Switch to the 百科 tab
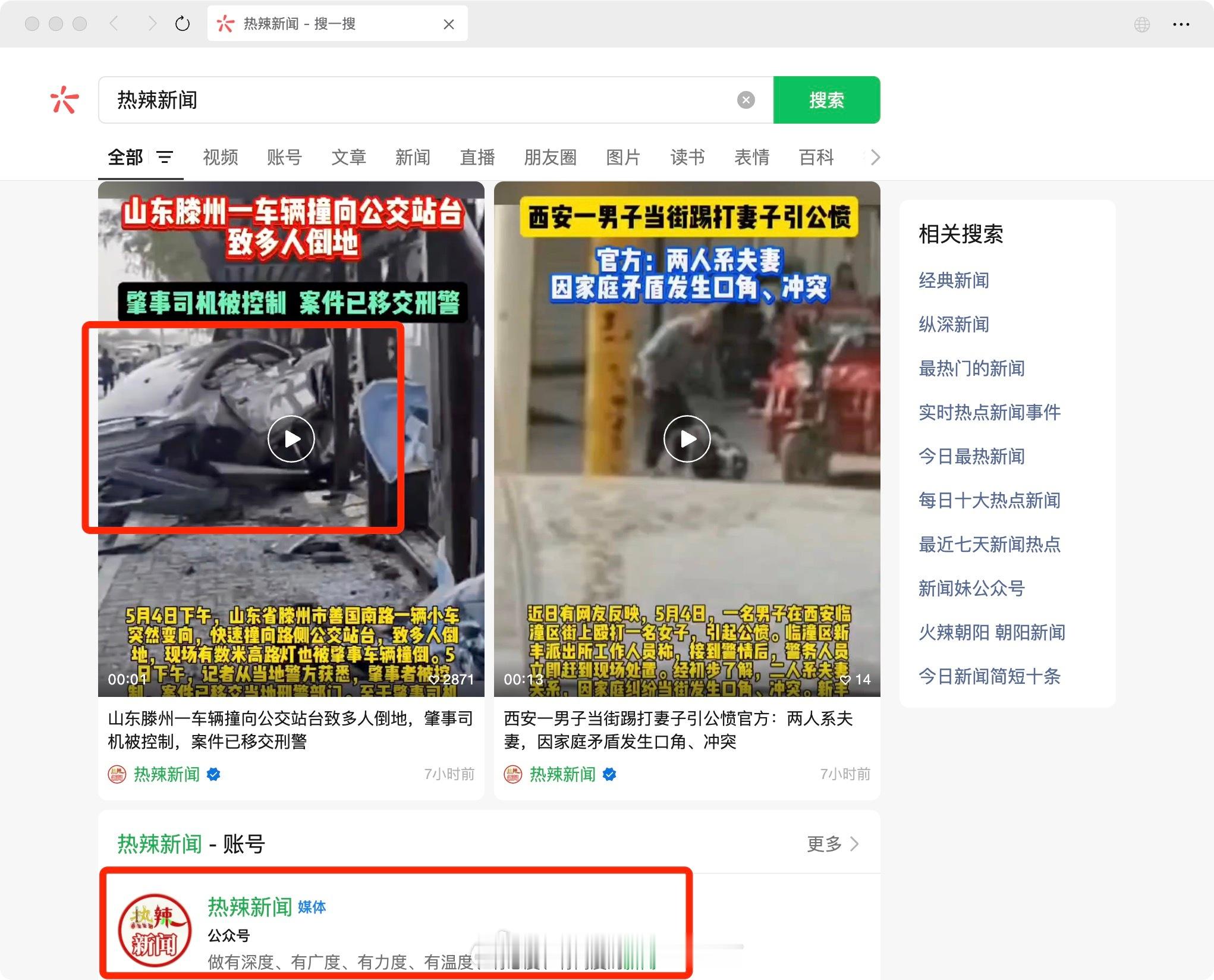Image resolution: width=1214 pixels, height=980 pixels. pos(816,157)
